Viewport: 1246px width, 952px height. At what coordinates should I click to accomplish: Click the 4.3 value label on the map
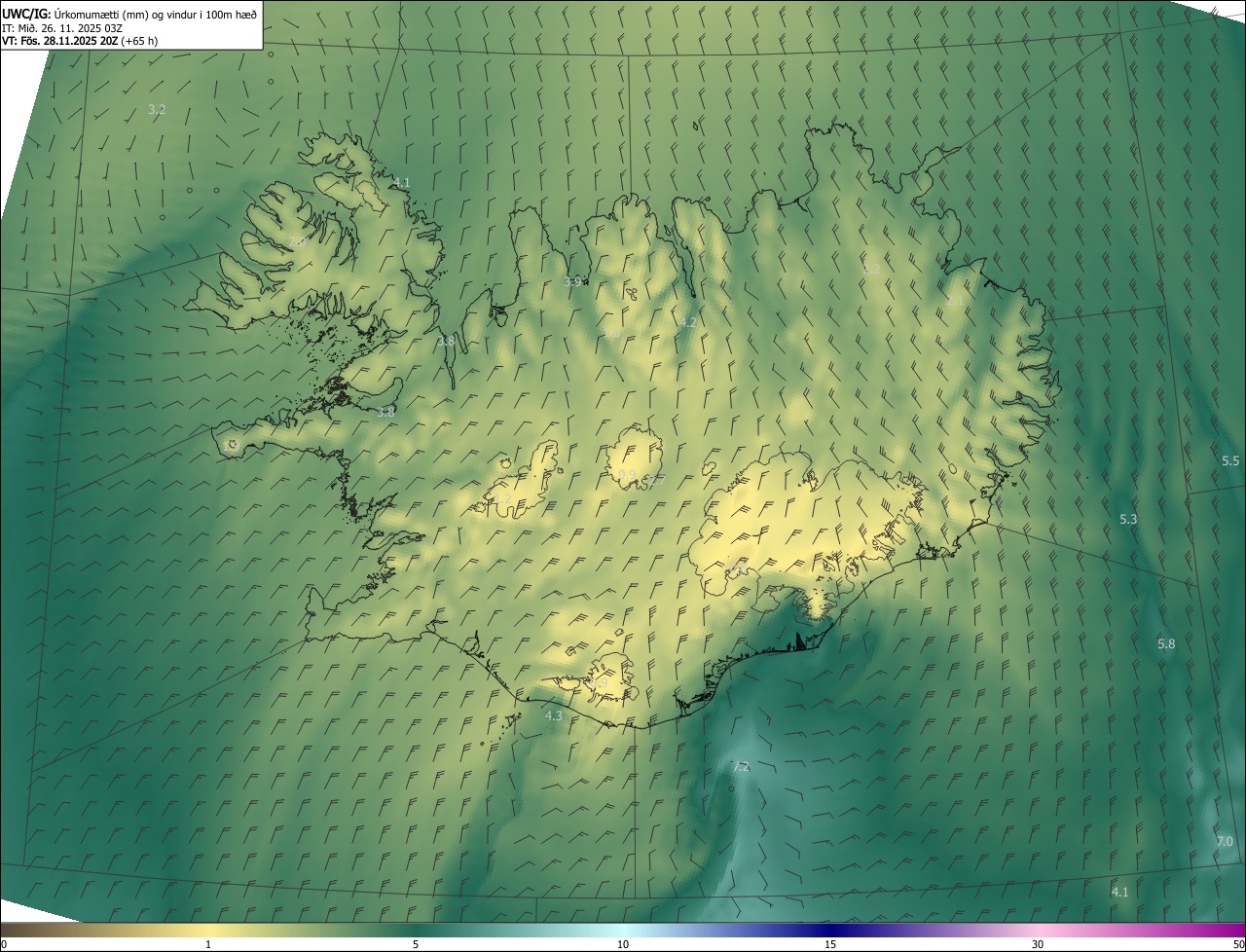553,715
